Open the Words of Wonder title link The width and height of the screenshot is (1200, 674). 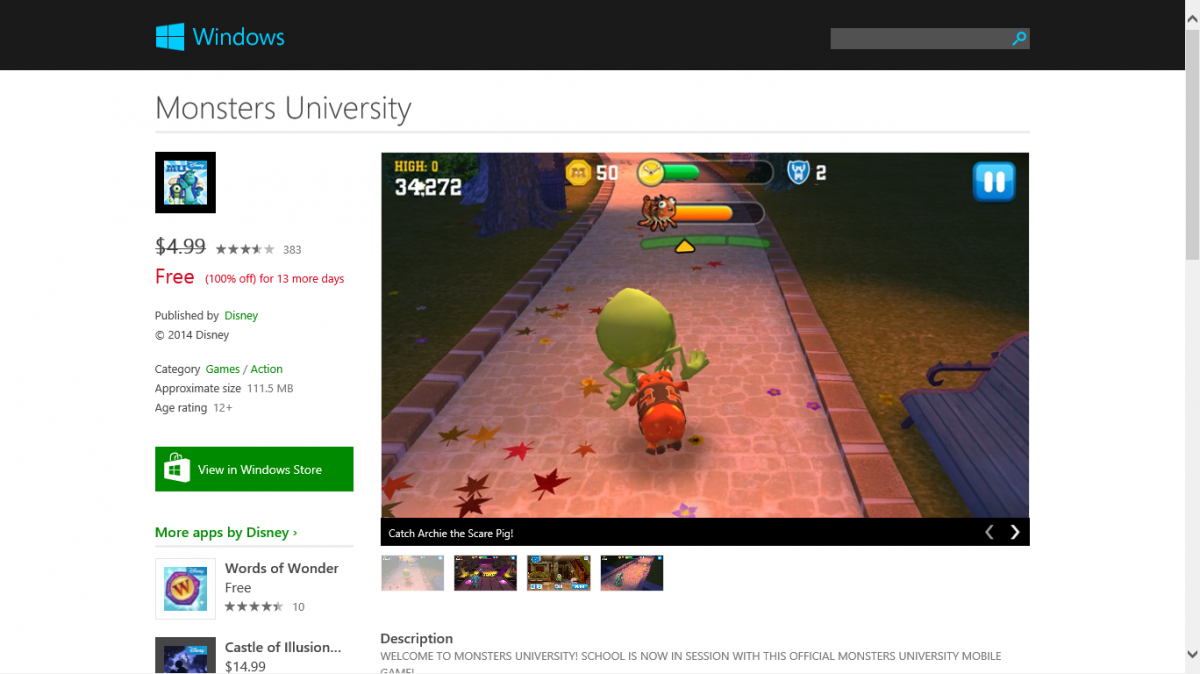pyautogui.click(x=282, y=568)
